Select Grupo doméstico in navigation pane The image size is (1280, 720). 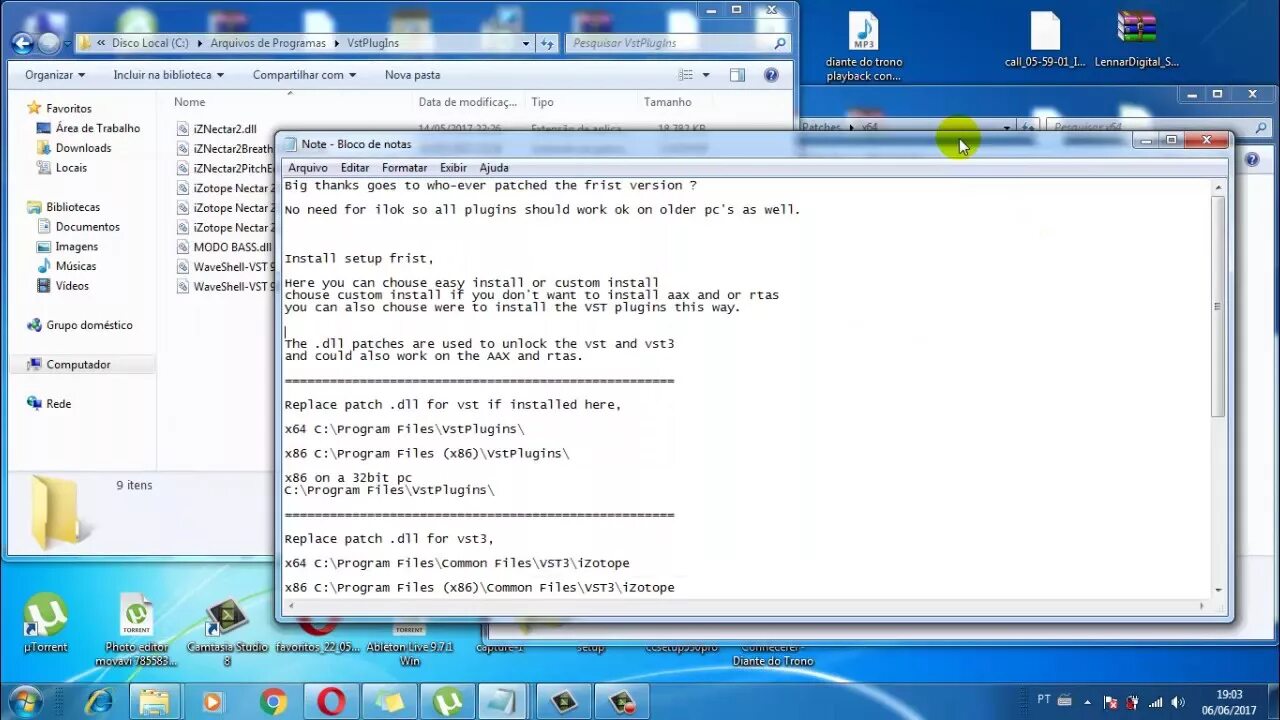coord(88,325)
